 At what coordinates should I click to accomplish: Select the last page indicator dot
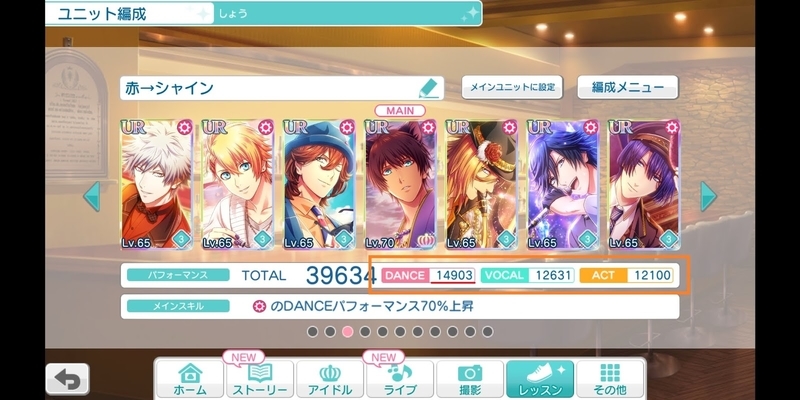click(487, 332)
